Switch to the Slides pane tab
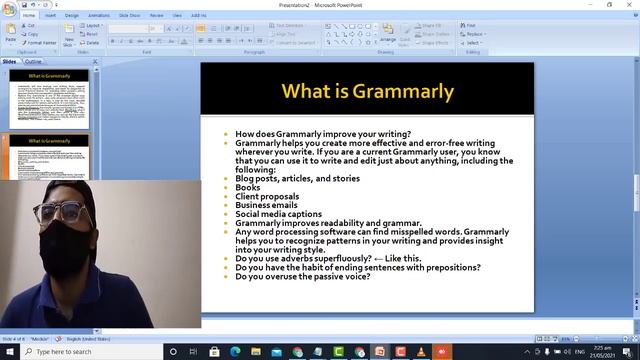The height and width of the screenshot is (360, 640). click(9, 62)
